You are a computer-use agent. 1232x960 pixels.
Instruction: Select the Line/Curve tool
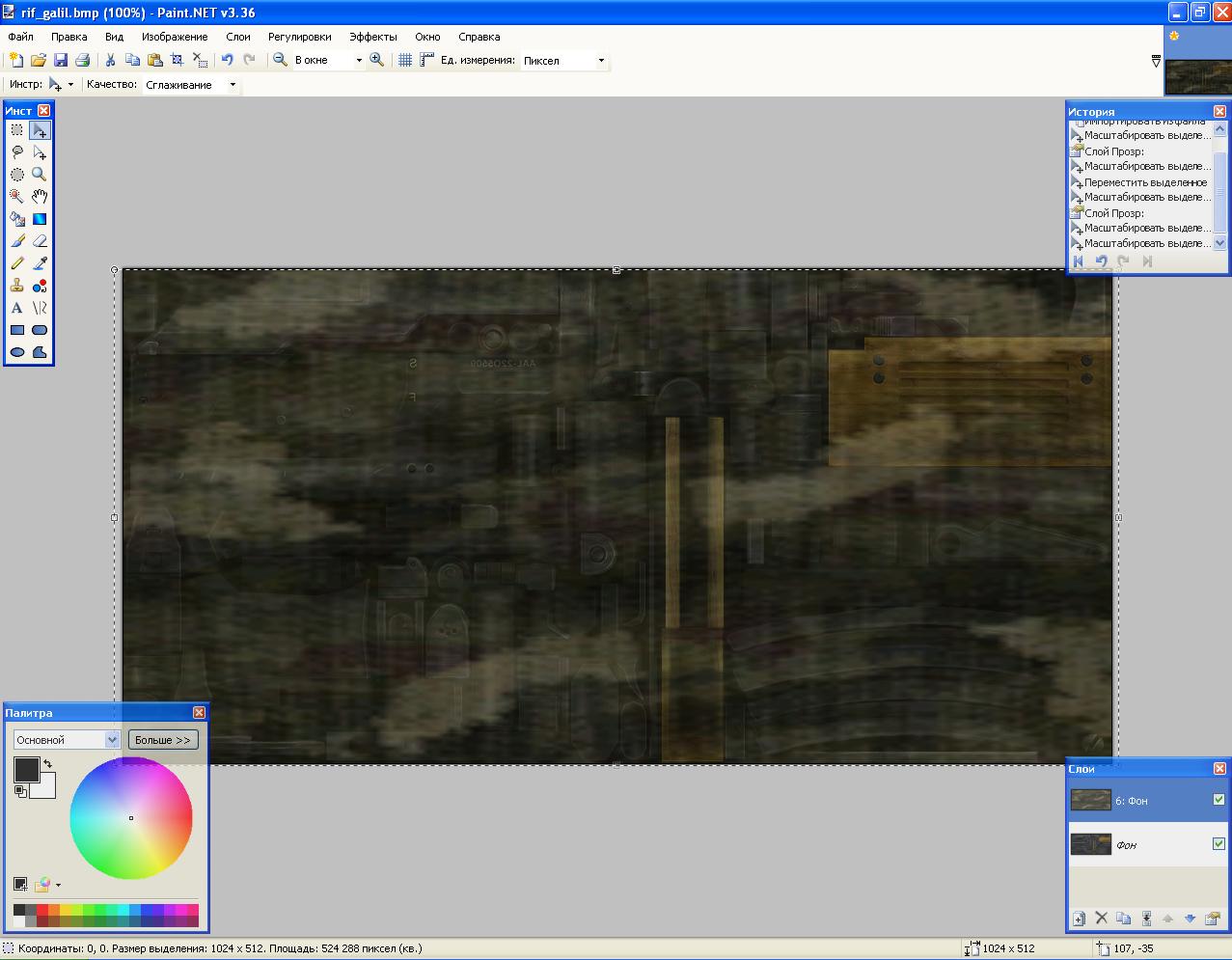click(x=40, y=308)
